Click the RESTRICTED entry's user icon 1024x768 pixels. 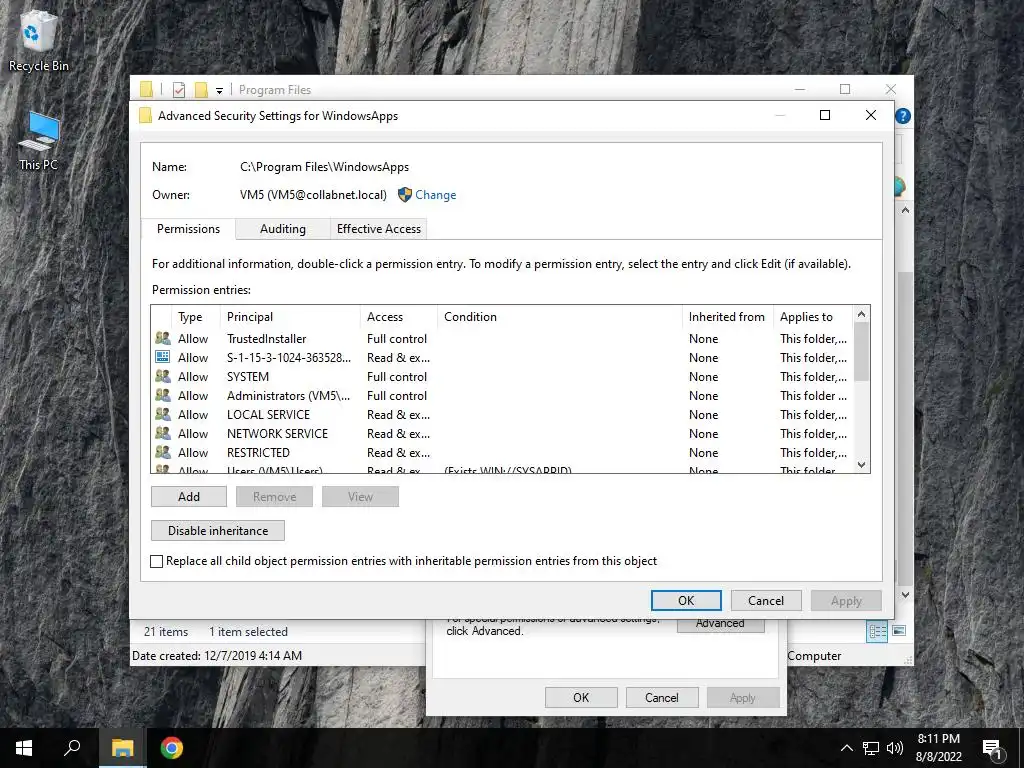click(x=163, y=452)
